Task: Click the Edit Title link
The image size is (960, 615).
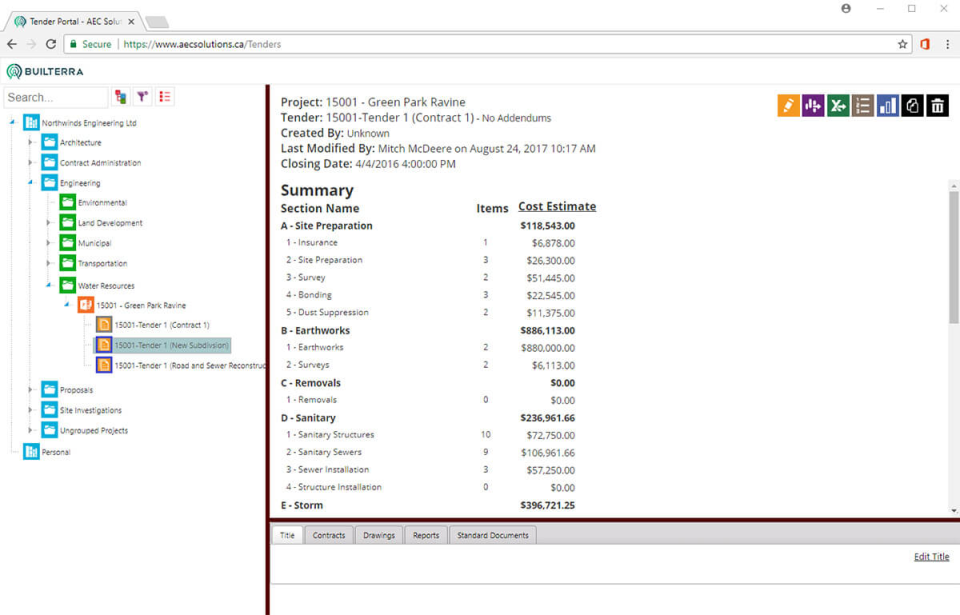Action: tap(931, 556)
